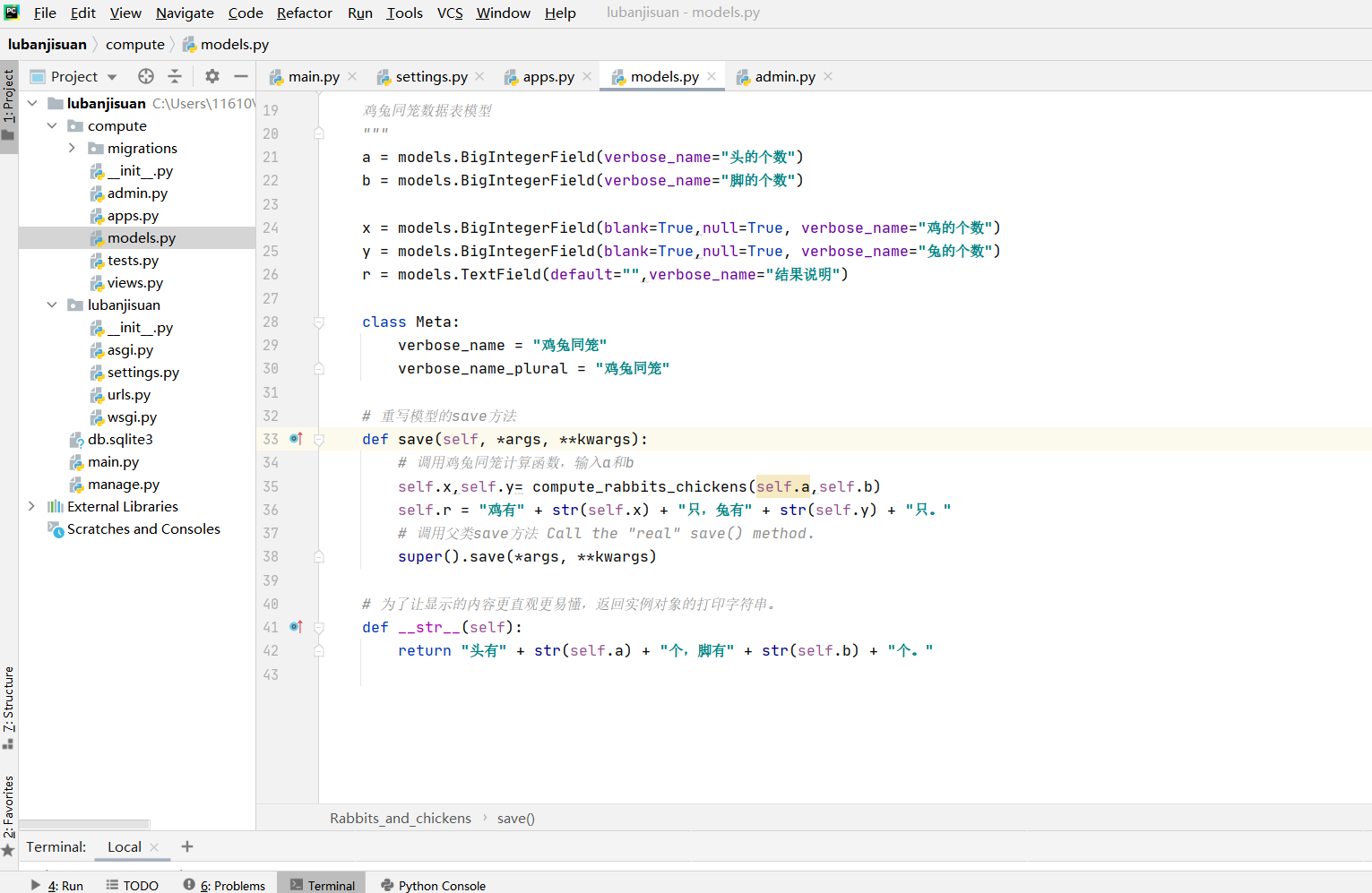Screen dimensions: 1372x893
Task: Toggle the Terminal tool window button
Action: point(322,885)
